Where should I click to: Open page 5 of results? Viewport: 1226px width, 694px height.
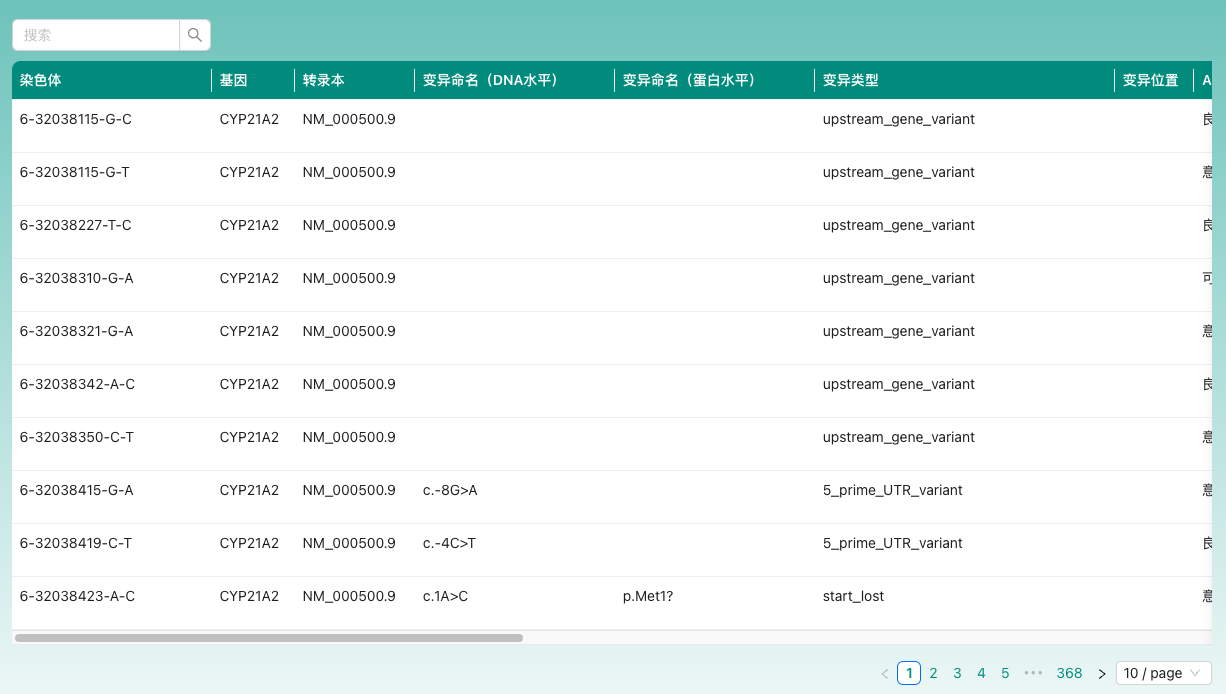[1005, 673]
